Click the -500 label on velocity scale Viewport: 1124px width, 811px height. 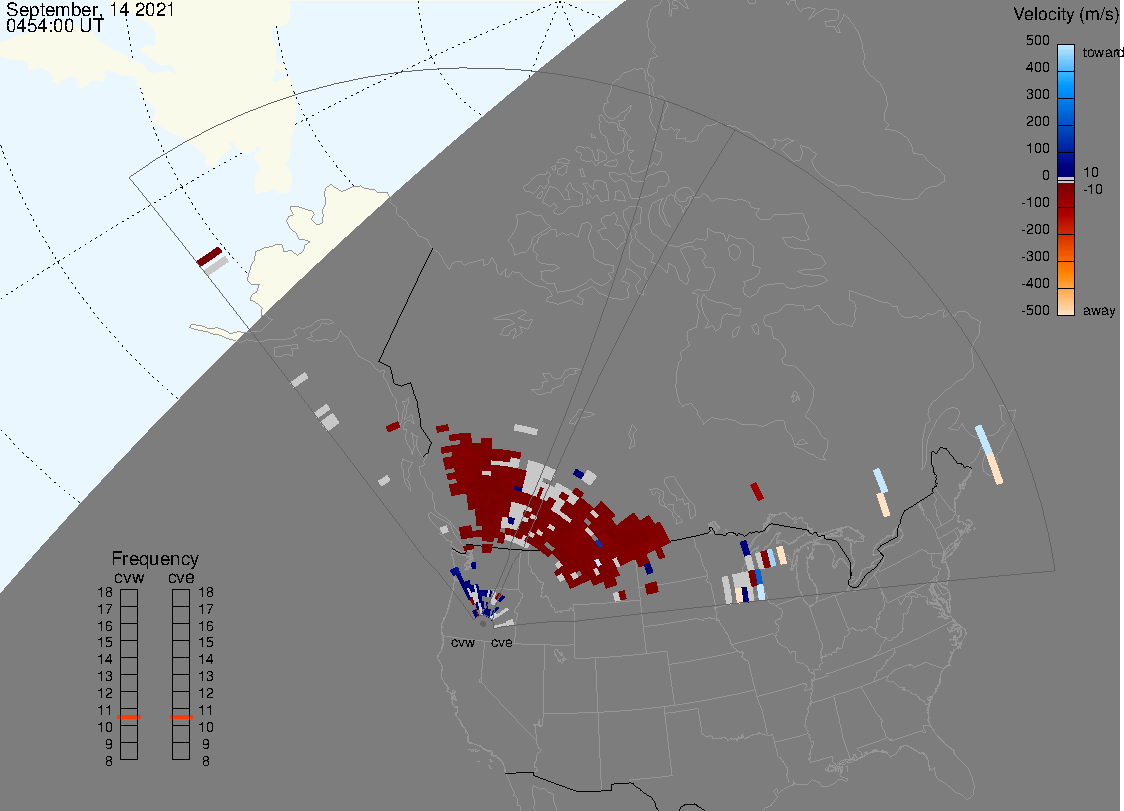[1035, 310]
